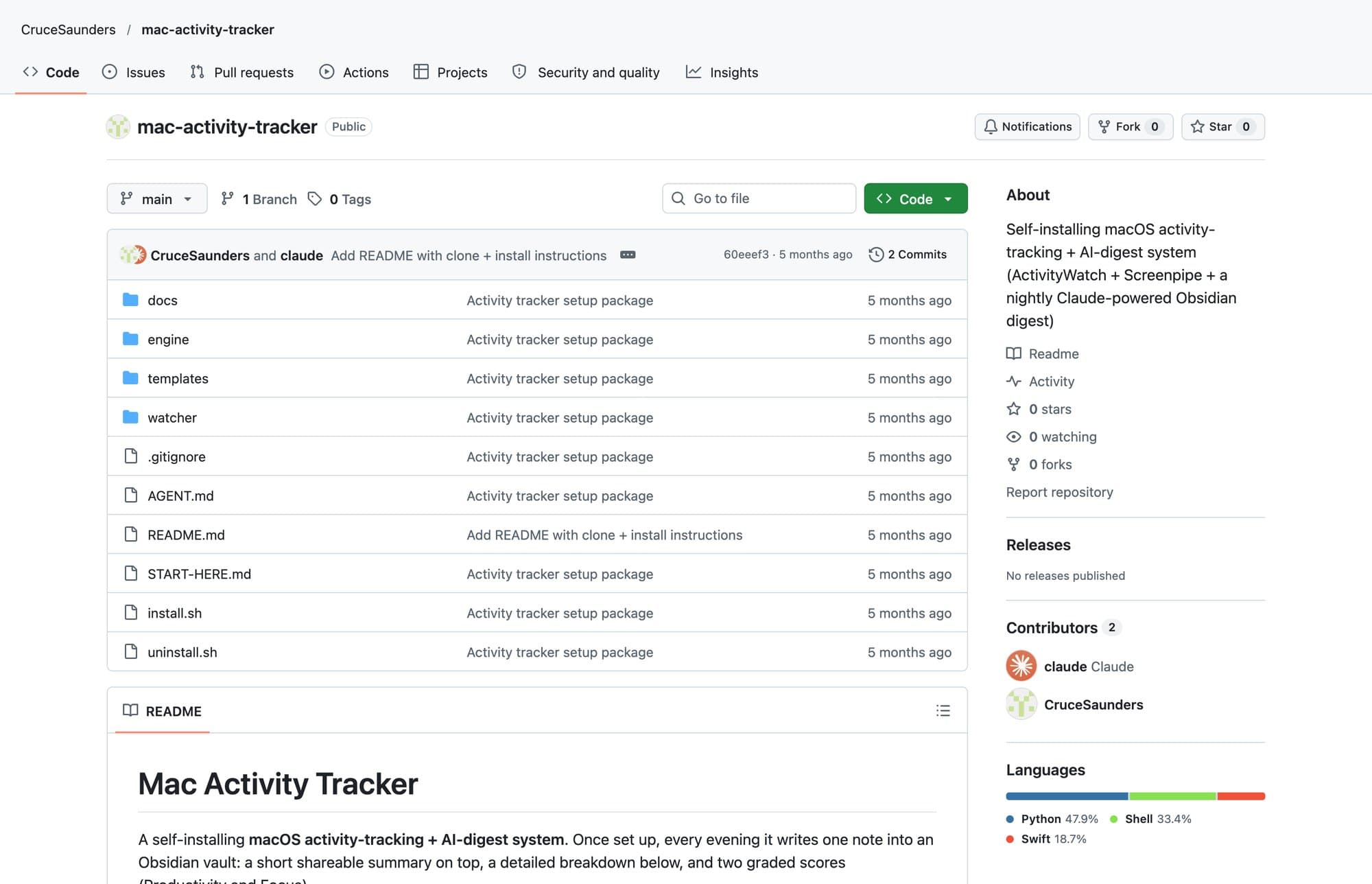The width and height of the screenshot is (1372, 884).
Task: Click the forks icon in About
Action: (1013, 464)
